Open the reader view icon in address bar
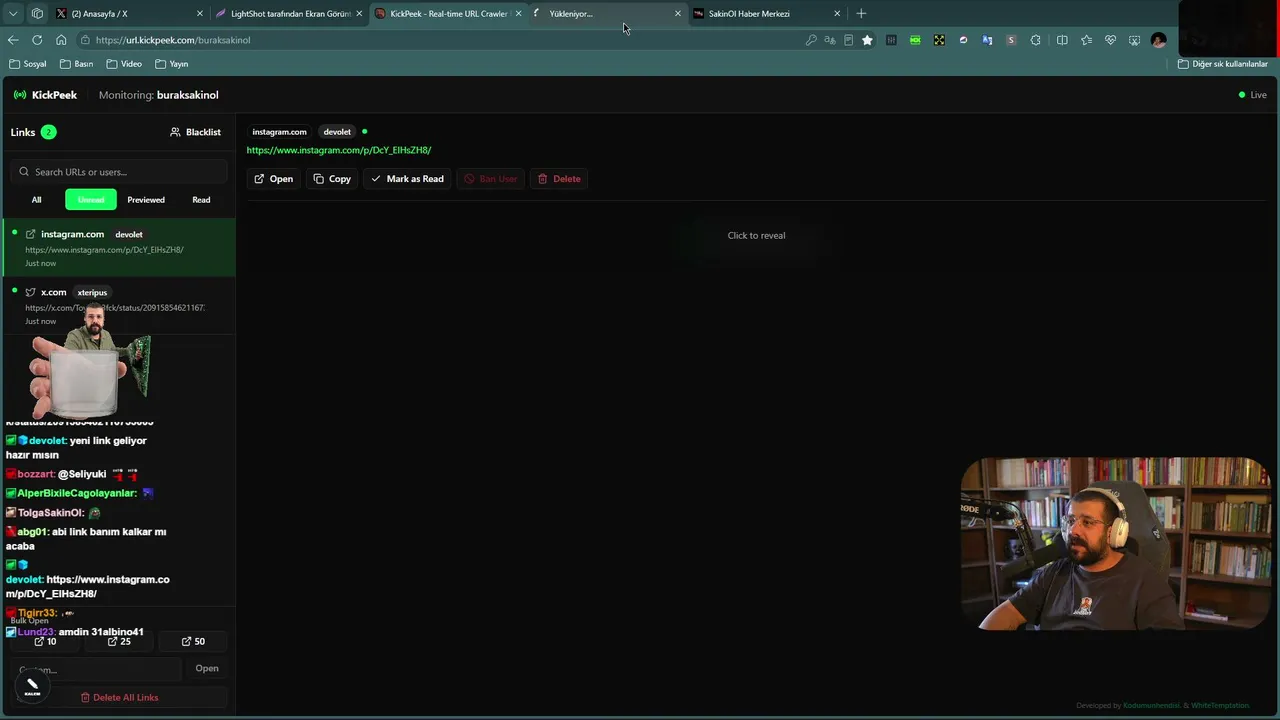 point(848,40)
